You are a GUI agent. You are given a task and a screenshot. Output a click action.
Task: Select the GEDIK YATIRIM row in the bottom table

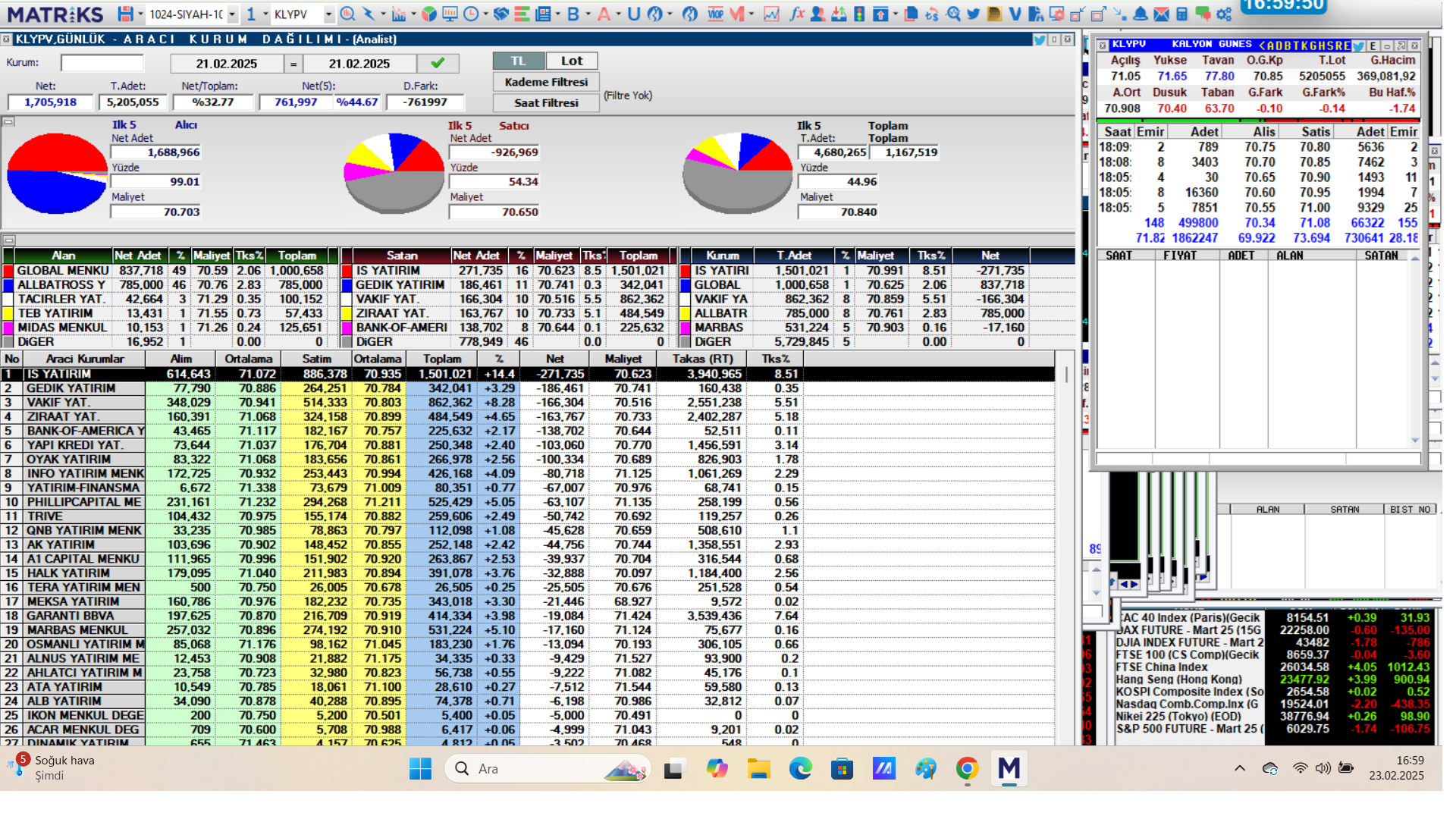(527, 388)
